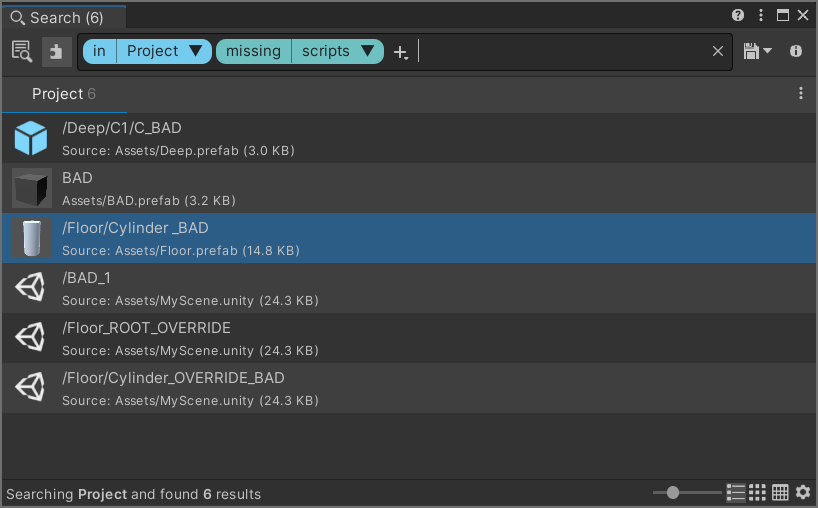This screenshot has width=818, height=508.
Task: Click the dark cube BAD thumbnail
Action: pos(32,188)
